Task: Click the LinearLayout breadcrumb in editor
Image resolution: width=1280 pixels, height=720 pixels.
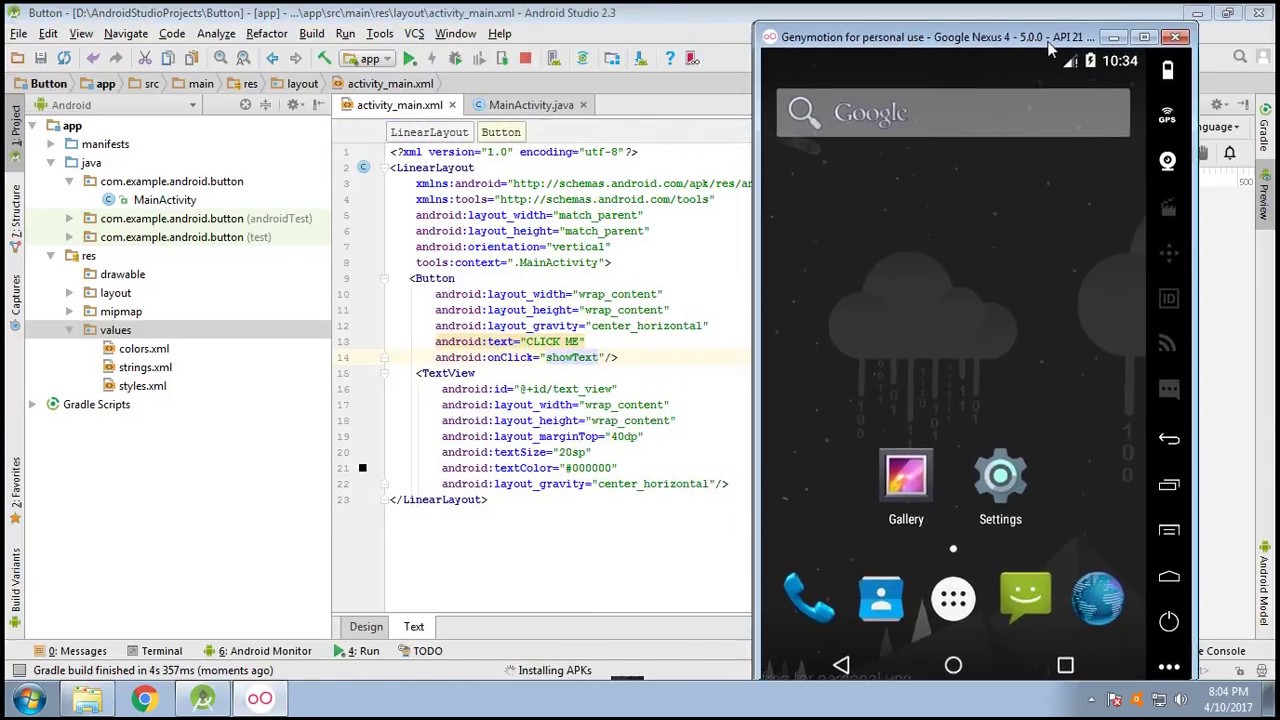Action: 429,132
